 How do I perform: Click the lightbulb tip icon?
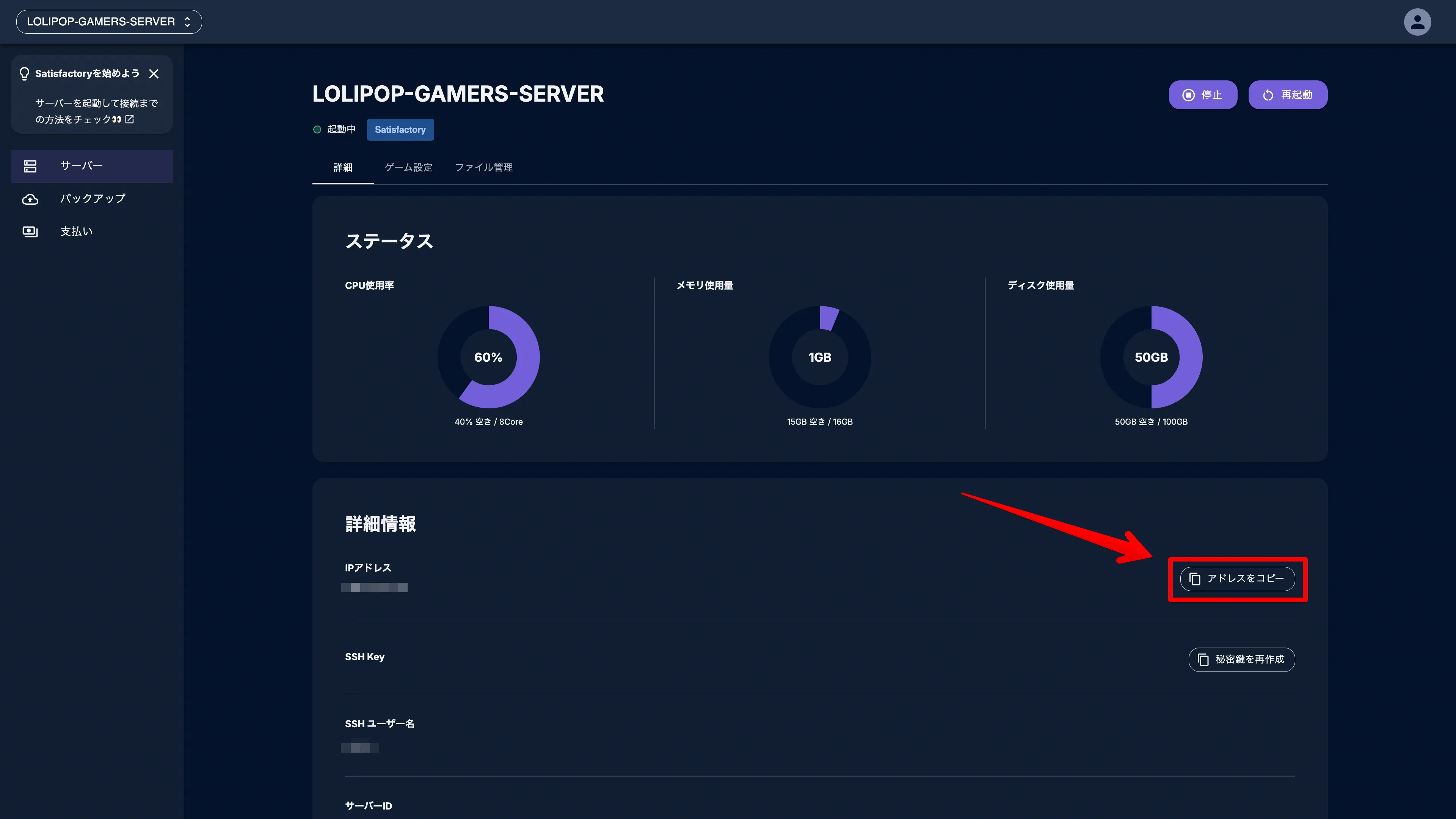coord(24,74)
